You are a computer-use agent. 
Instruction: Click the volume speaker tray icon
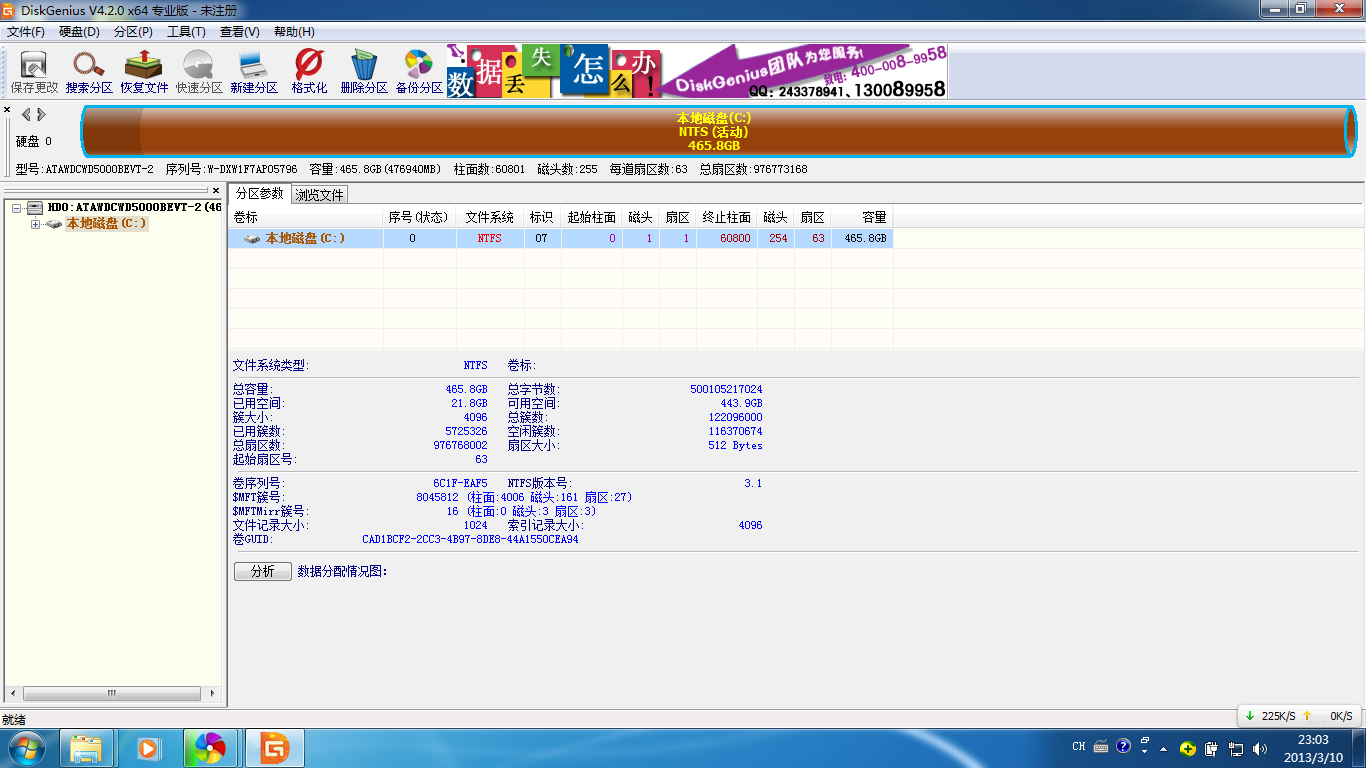pos(1260,748)
